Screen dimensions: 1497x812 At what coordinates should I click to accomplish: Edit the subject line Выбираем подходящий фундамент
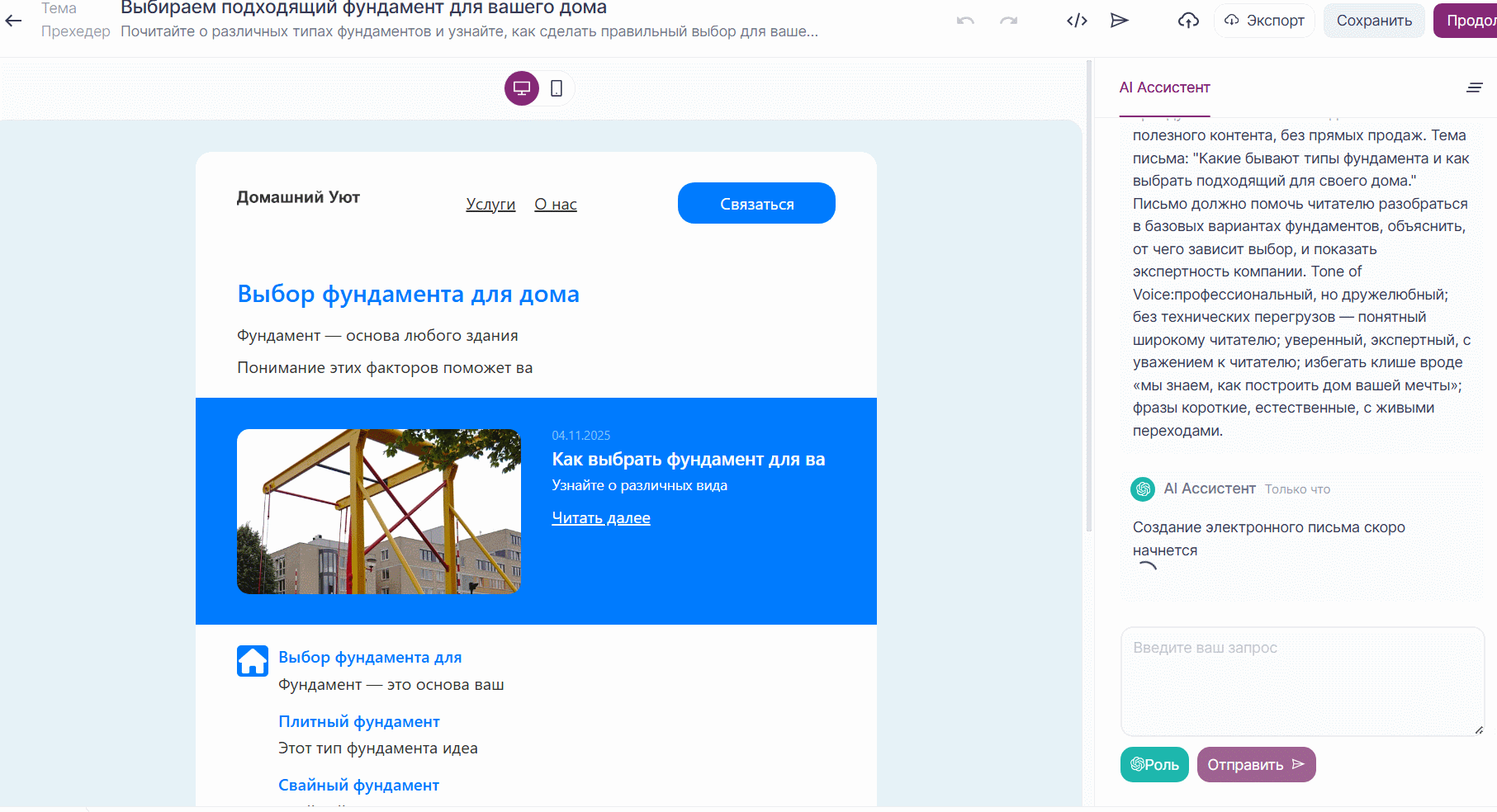363,8
